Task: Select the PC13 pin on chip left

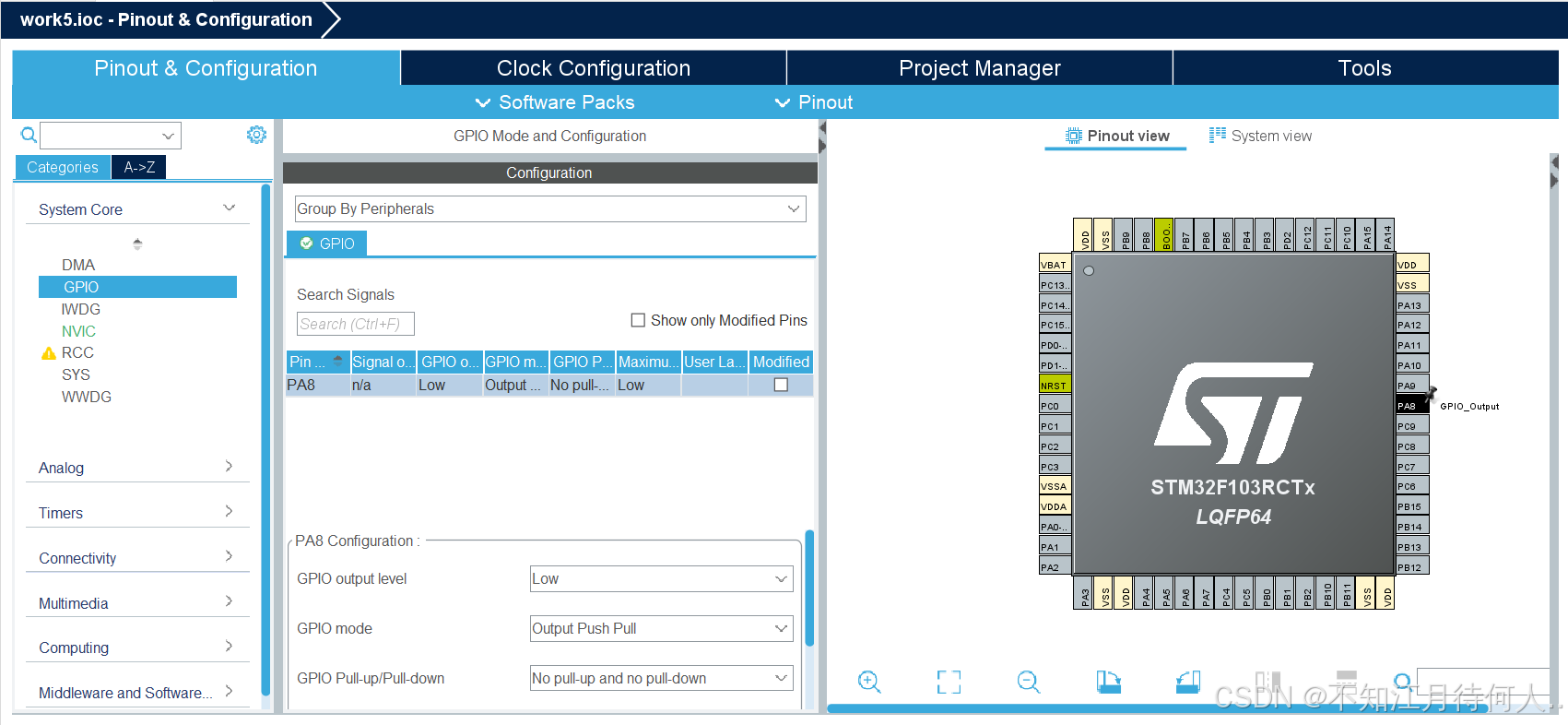Action: pos(1055,285)
